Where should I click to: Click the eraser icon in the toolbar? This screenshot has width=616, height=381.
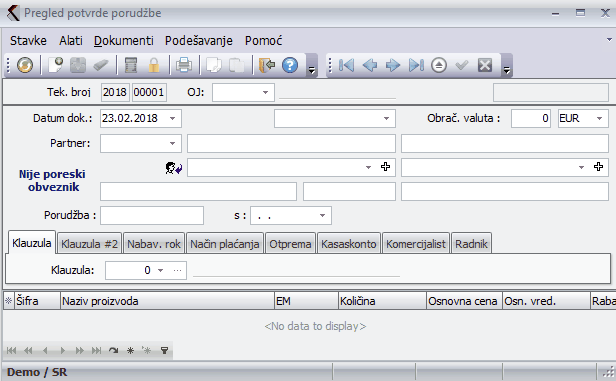tap(101, 65)
